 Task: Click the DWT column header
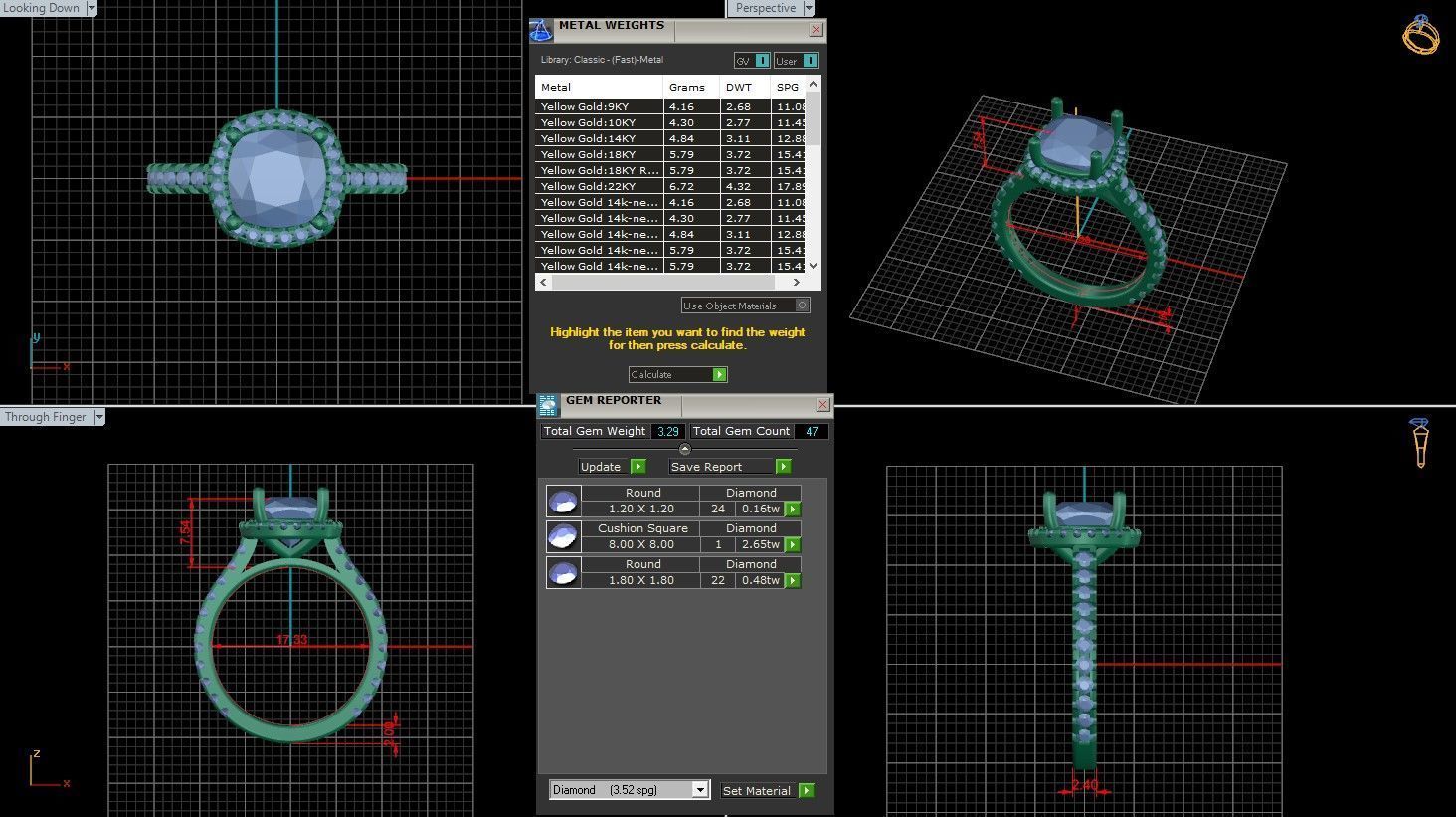tap(744, 87)
